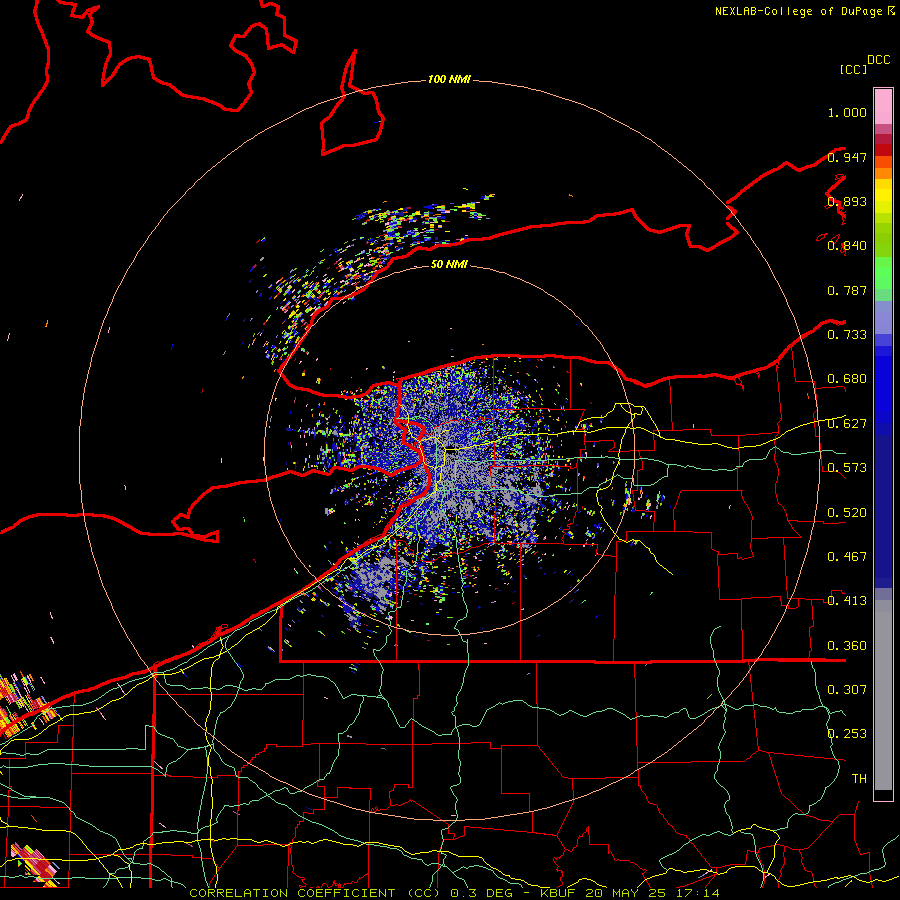Click the 1.000 value on the color scale
Screen dimensions: 900x900
click(847, 112)
